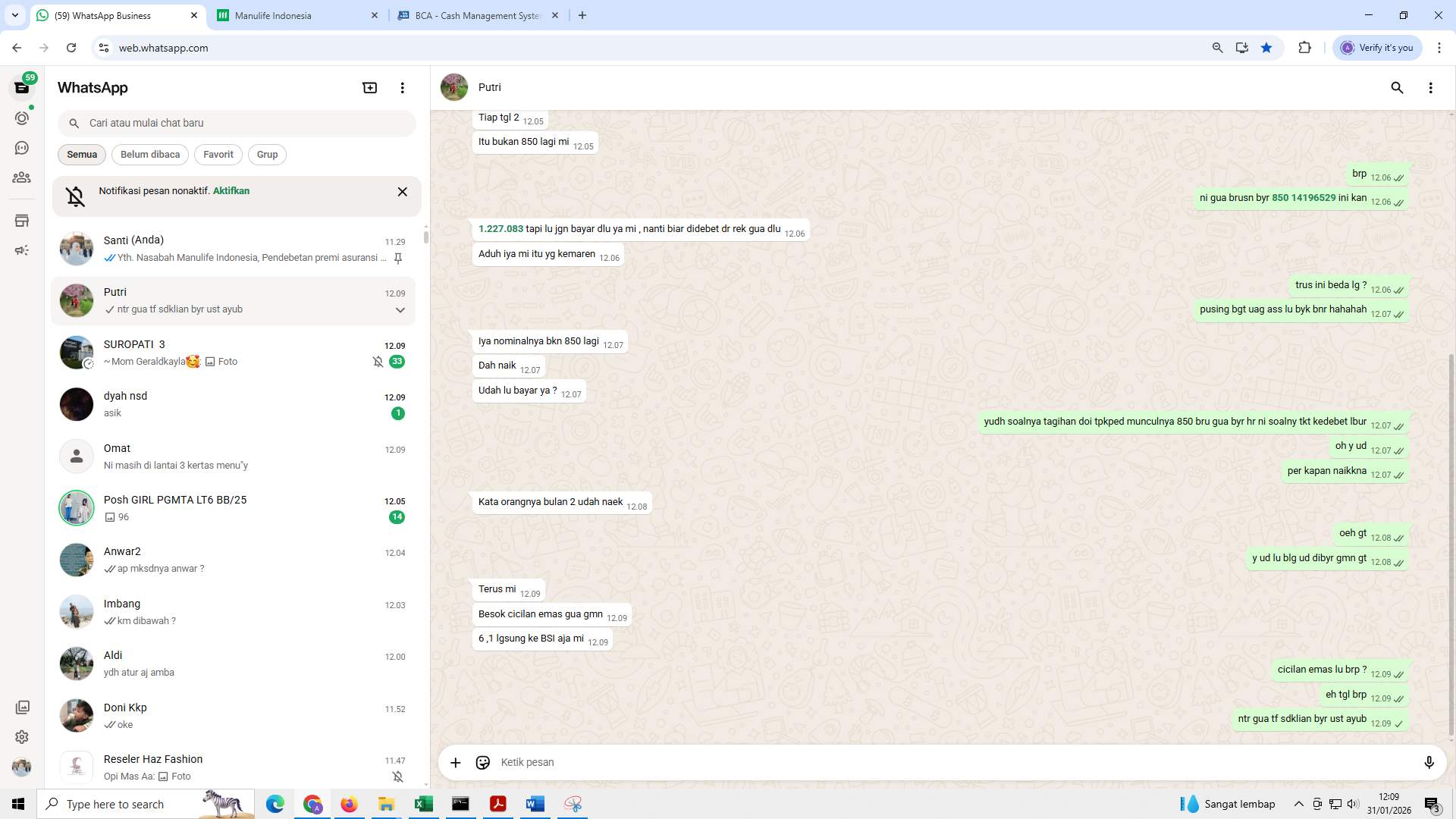Select the Status icon in the left sidebar
Screen dimensions: 1456x819
tap(22, 118)
